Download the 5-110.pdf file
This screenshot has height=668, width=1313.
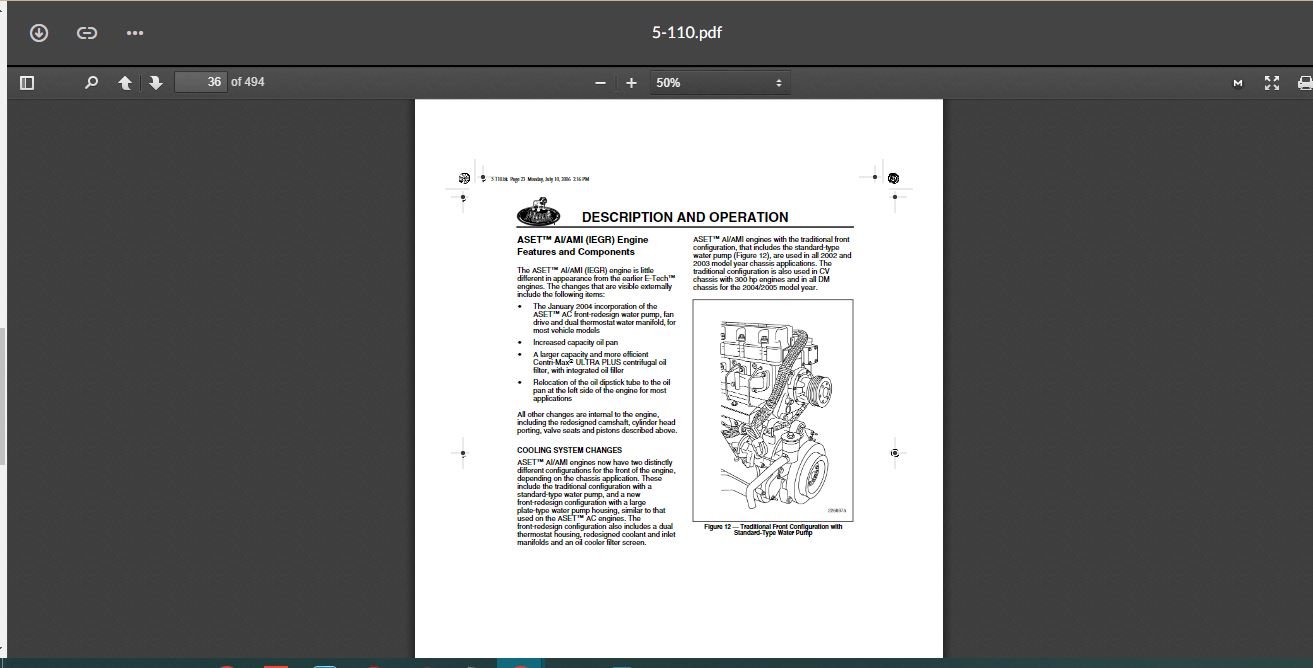click(39, 33)
